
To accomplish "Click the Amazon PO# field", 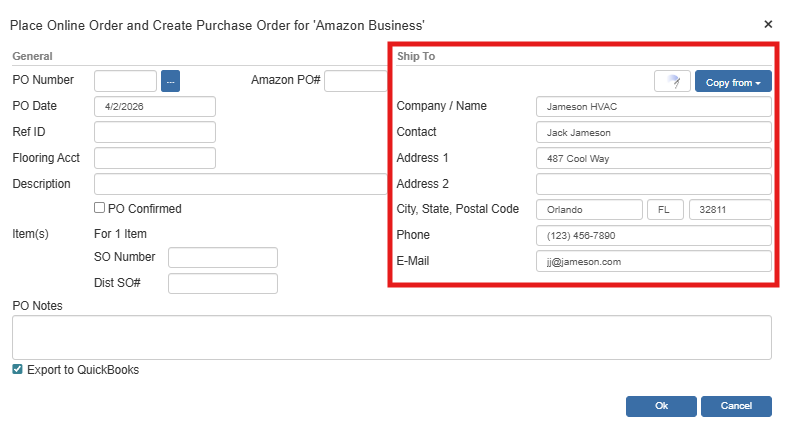I will point(355,81).
